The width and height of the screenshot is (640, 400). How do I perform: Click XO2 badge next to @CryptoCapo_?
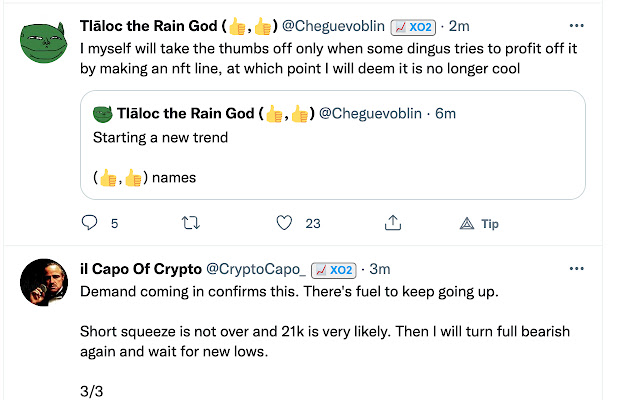coord(334,269)
